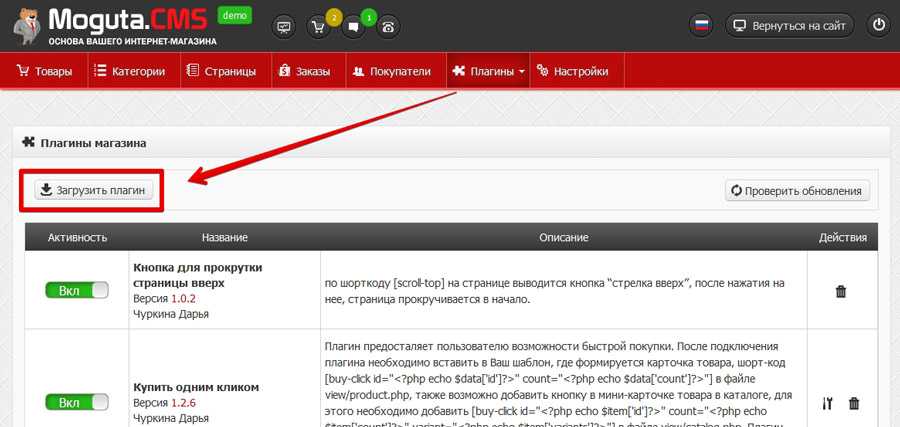Disable the Купить одним кликом plugin switch

click(x=76, y=403)
